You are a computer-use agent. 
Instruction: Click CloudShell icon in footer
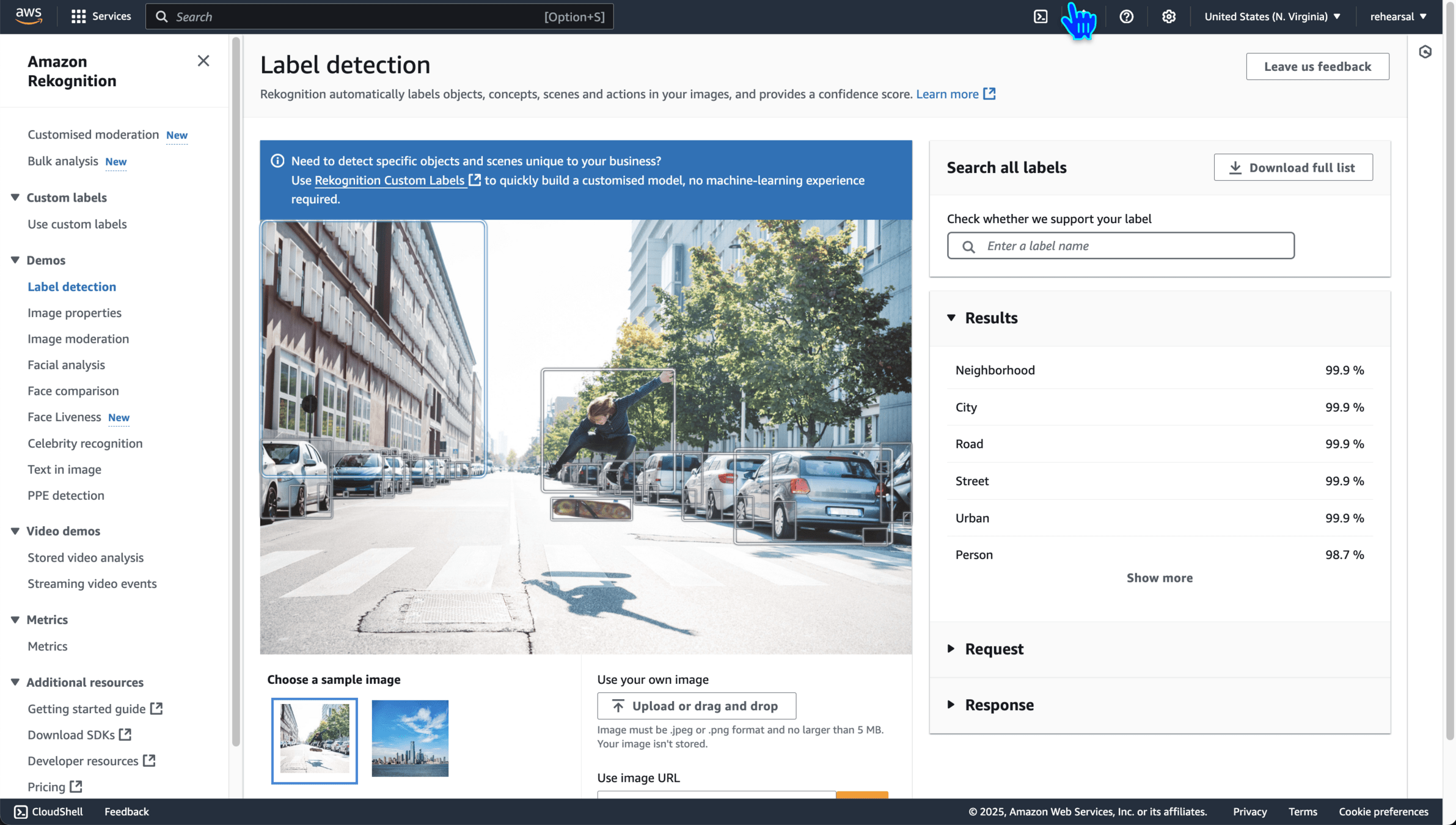click(x=21, y=812)
